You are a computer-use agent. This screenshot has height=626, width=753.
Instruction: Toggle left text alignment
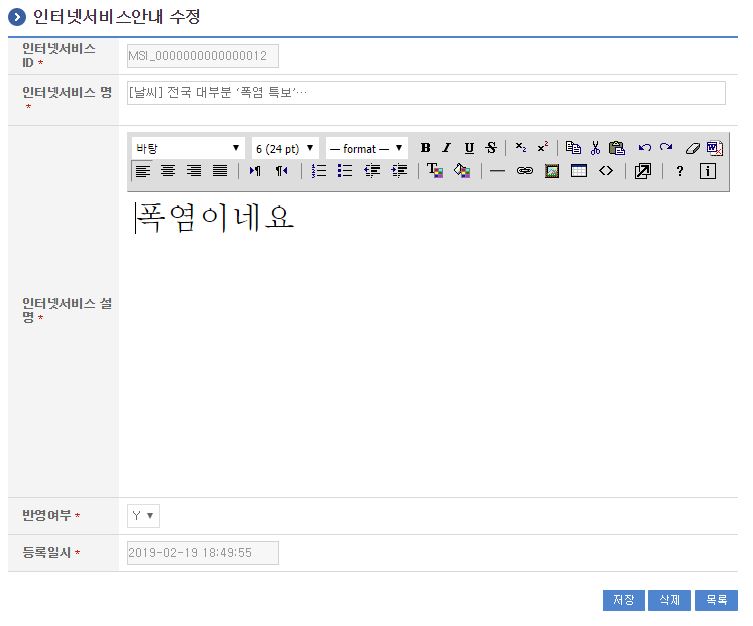coord(142,171)
